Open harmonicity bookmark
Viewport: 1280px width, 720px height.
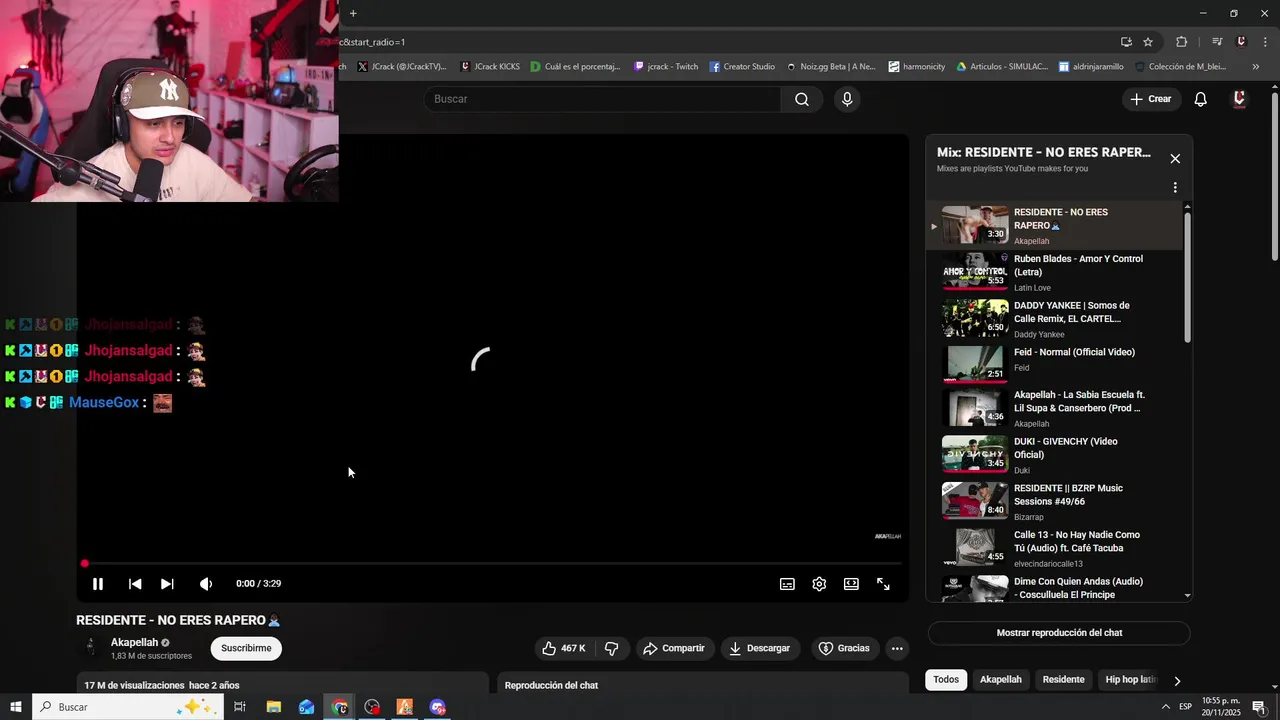(917, 67)
